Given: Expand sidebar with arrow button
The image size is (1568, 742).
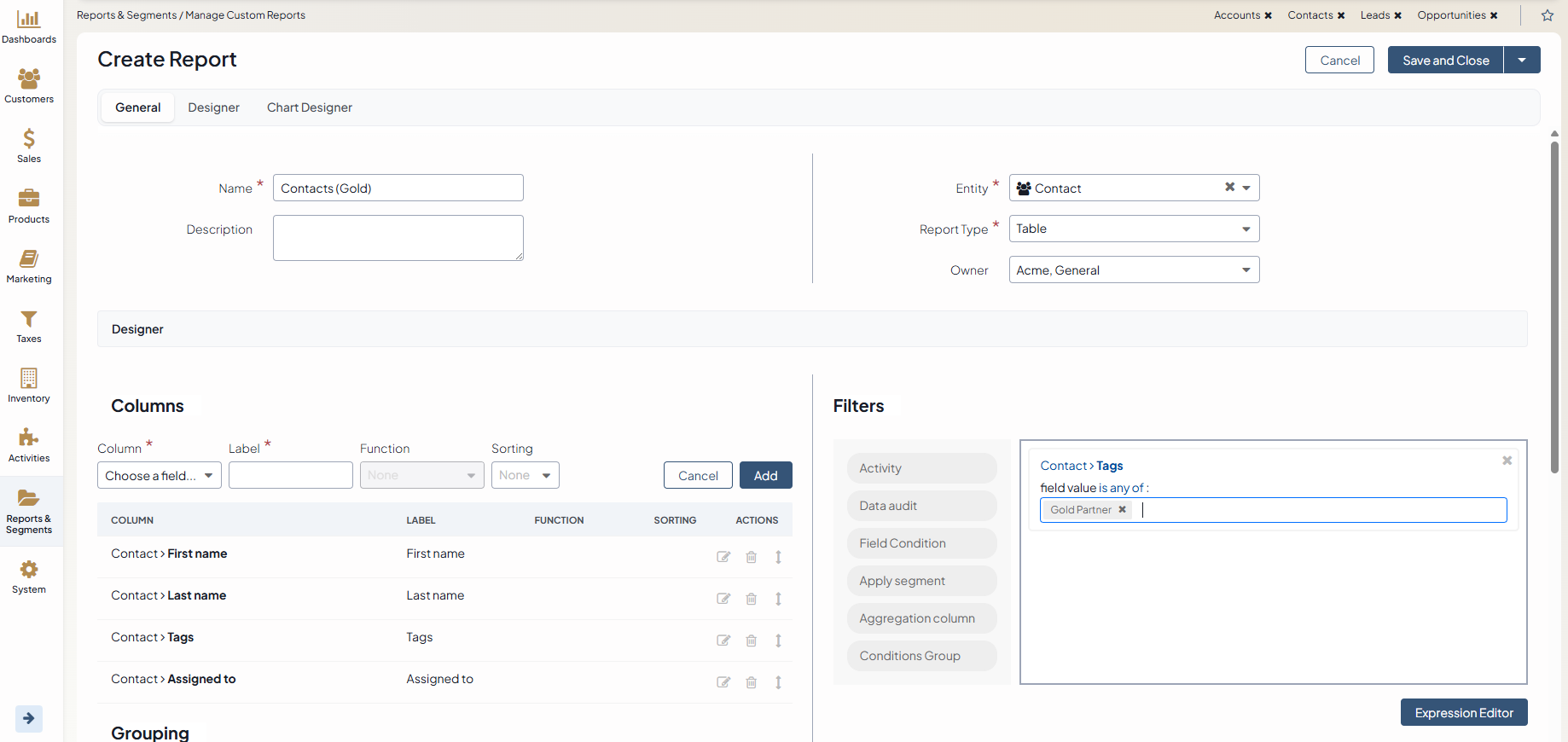Looking at the screenshot, I should [x=28, y=718].
